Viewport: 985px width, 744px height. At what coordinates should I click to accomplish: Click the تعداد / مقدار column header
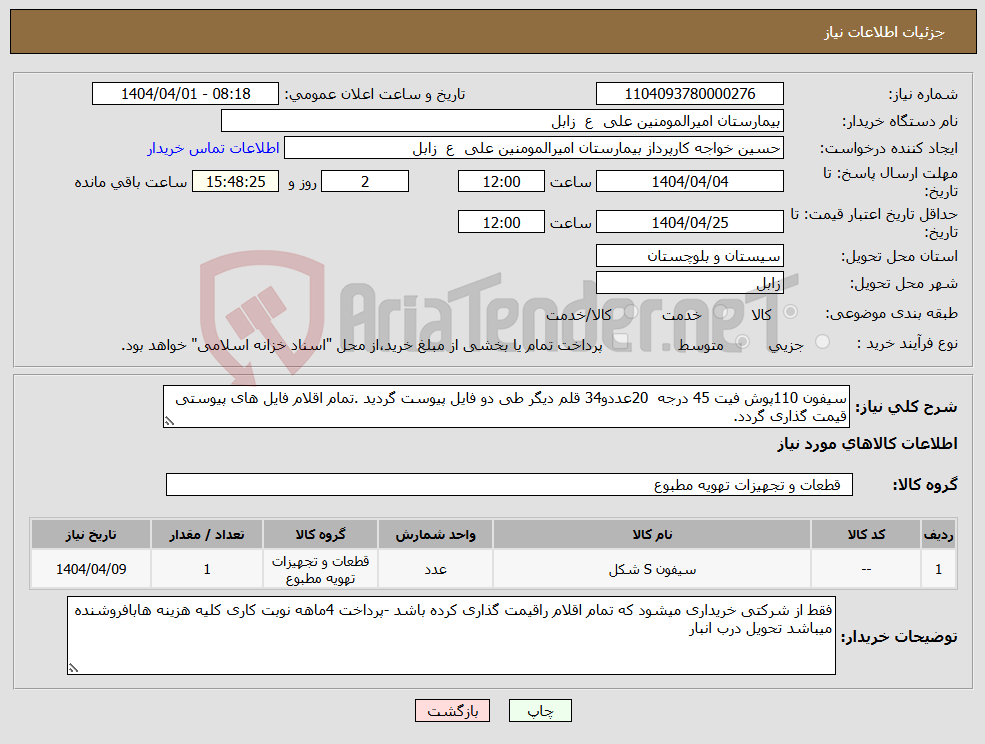pyautogui.click(x=207, y=534)
